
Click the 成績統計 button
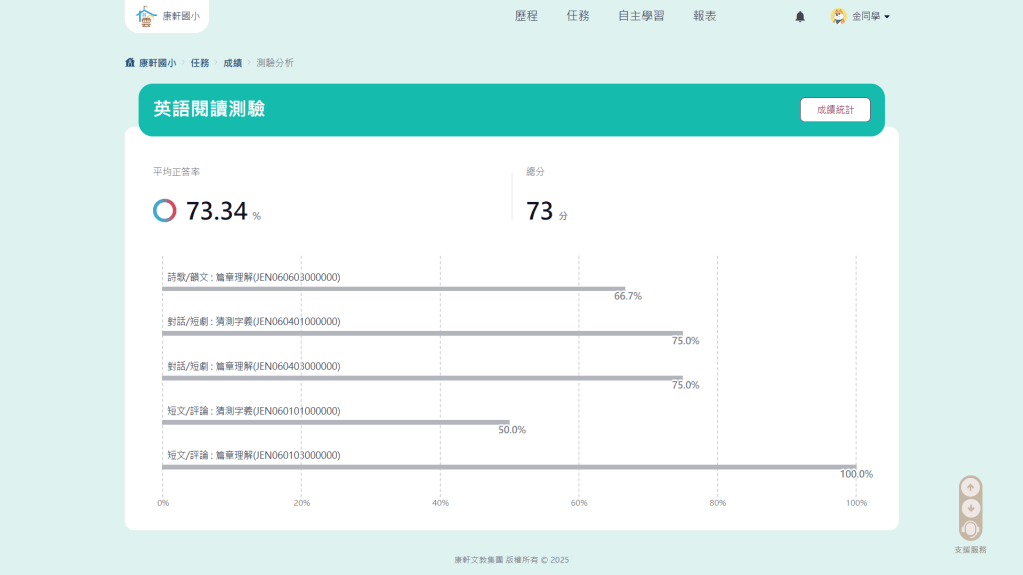tap(835, 110)
